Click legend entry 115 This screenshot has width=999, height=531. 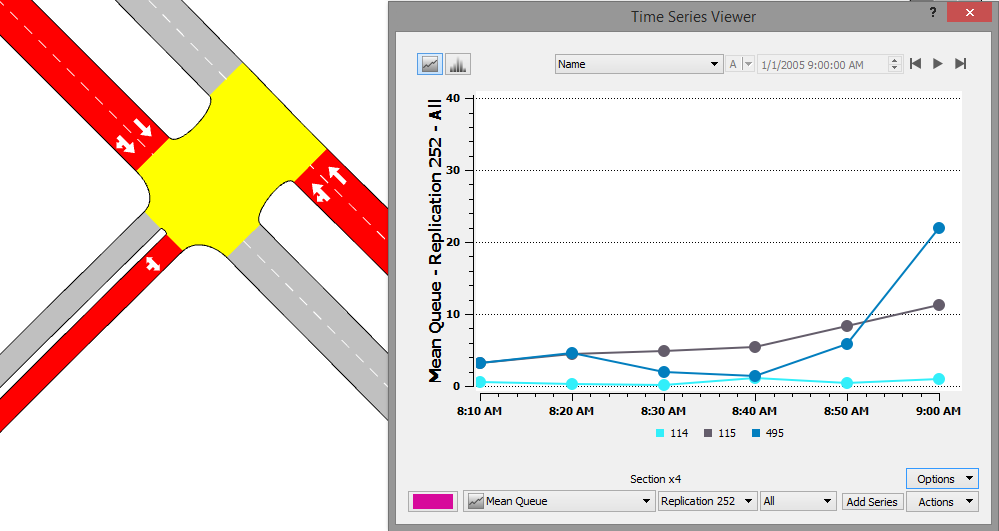pyautogui.click(x=720, y=433)
